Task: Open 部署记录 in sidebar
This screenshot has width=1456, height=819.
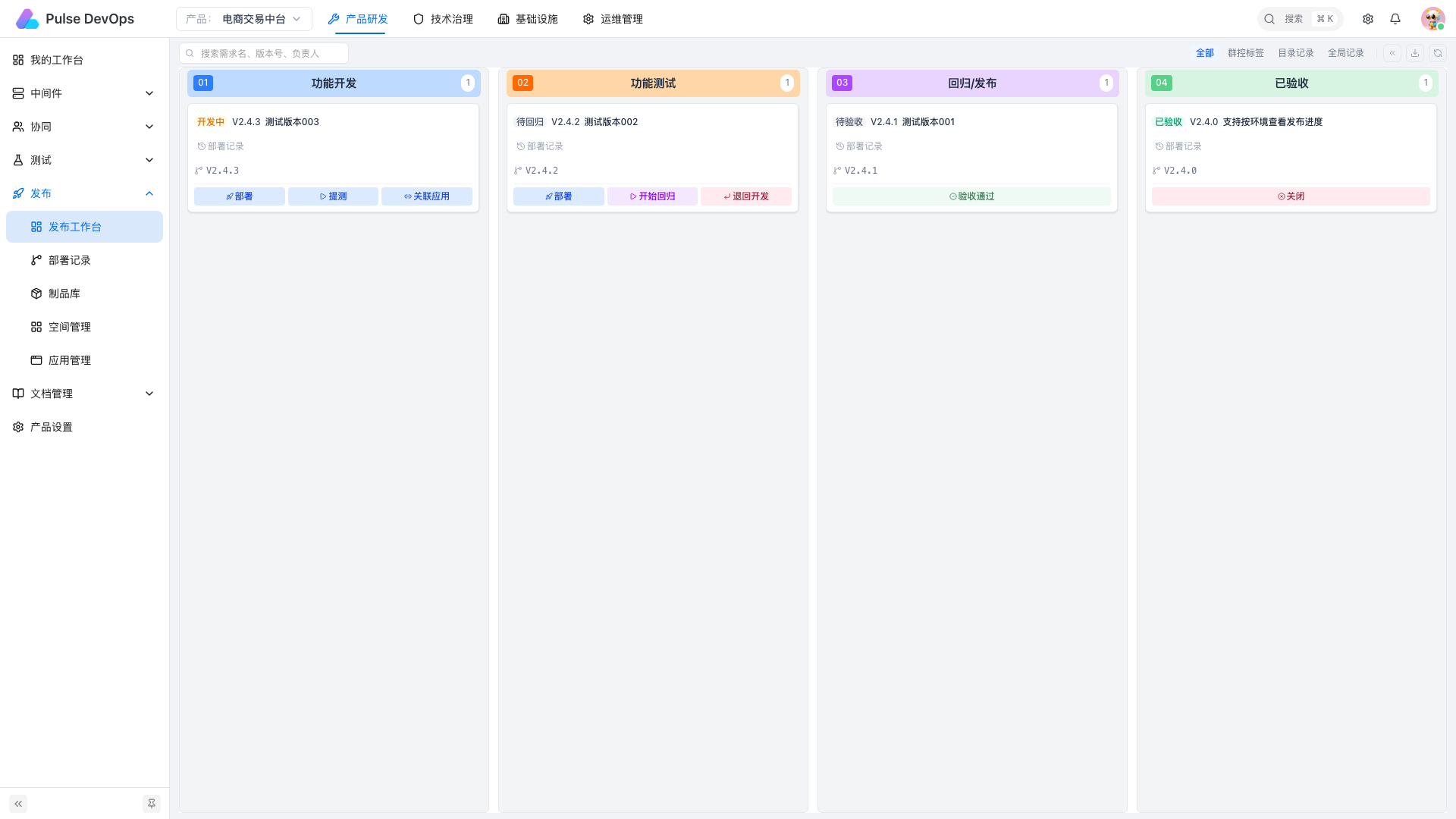Action: [84, 260]
